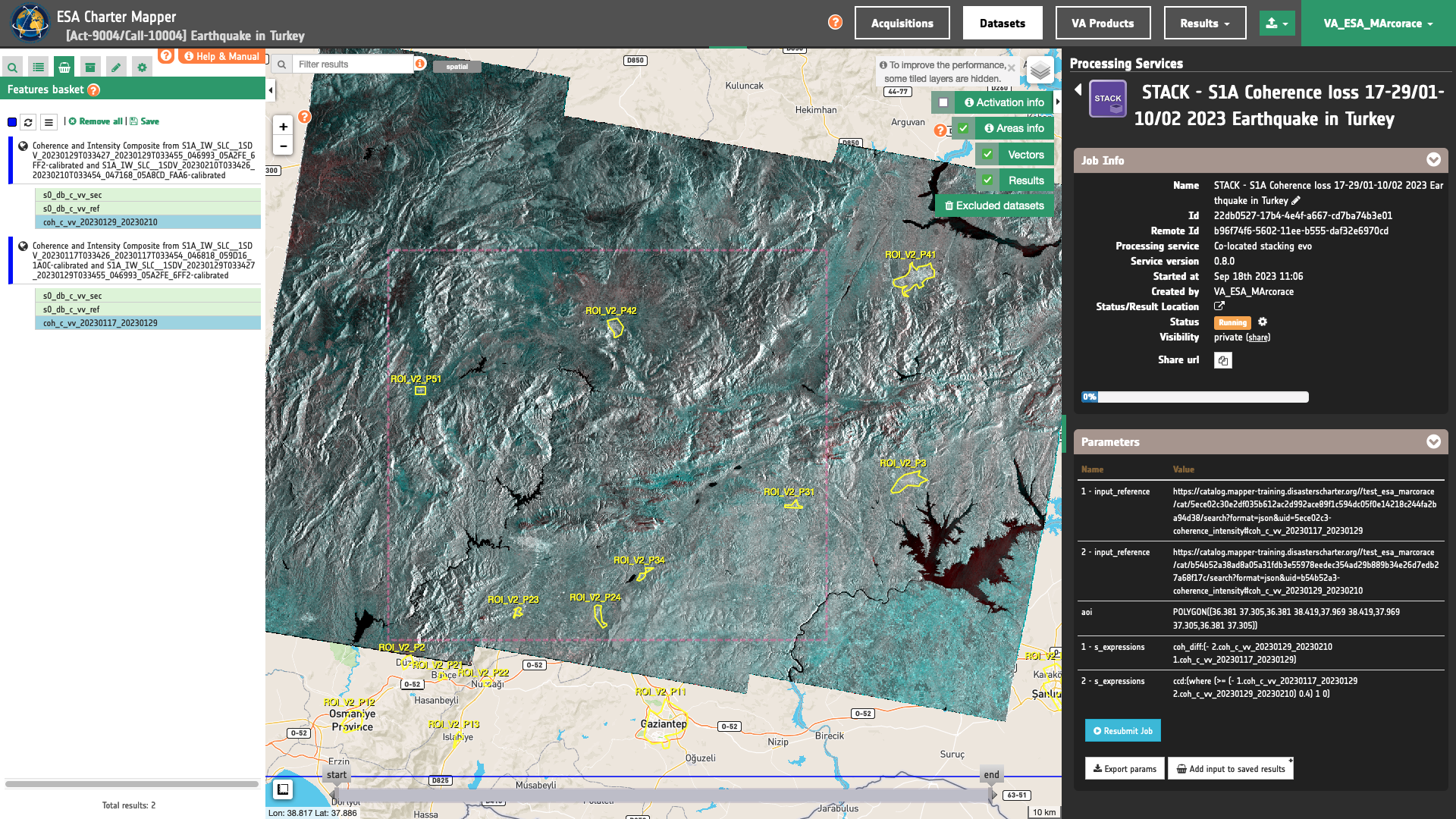Select layer coh_c_vv_20230117_20230129
1456x819 pixels.
tap(148, 323)
